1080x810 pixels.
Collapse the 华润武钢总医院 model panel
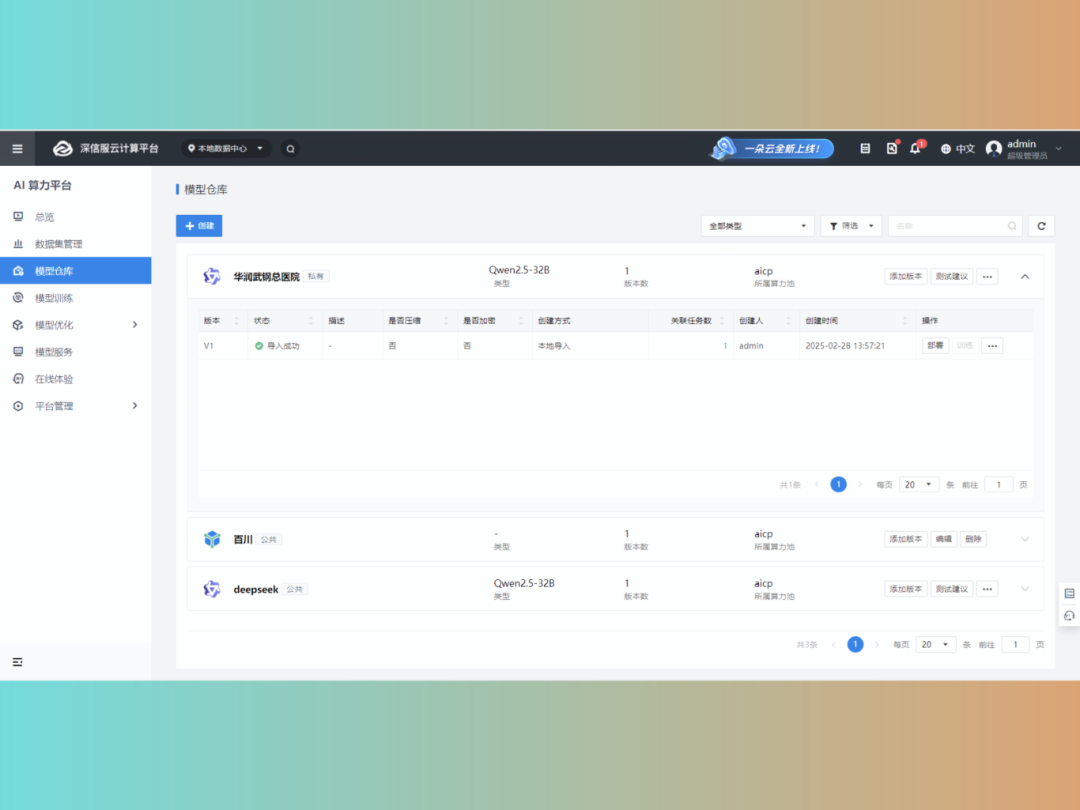tap(1025, 277)
